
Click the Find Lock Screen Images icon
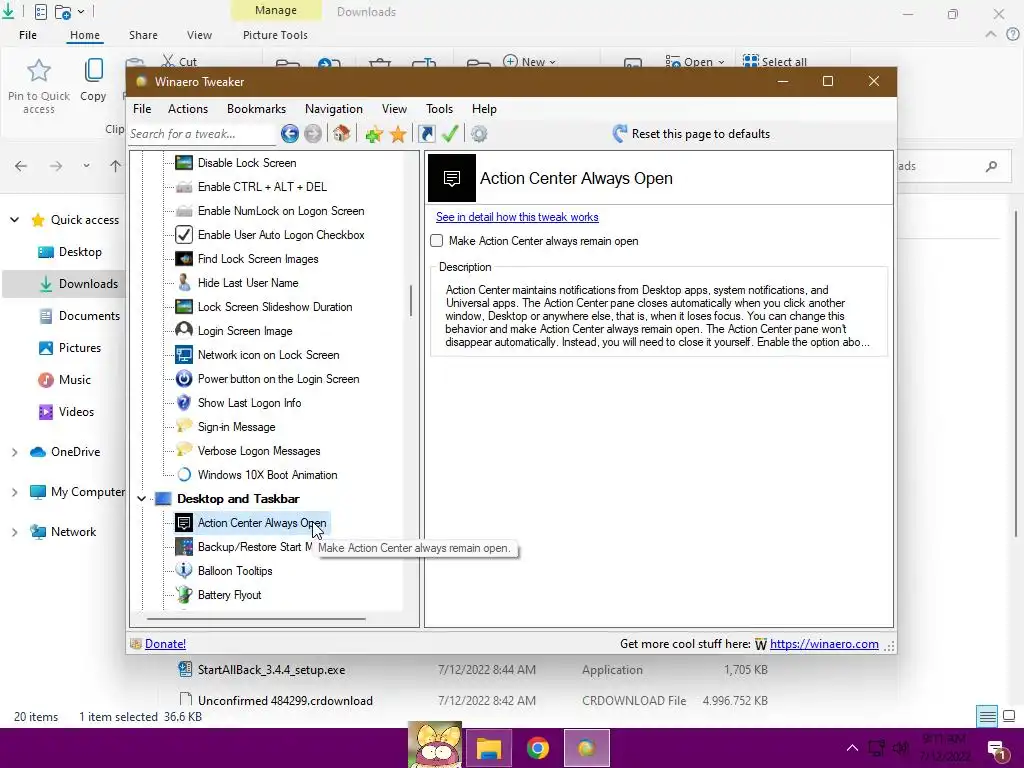184,259
